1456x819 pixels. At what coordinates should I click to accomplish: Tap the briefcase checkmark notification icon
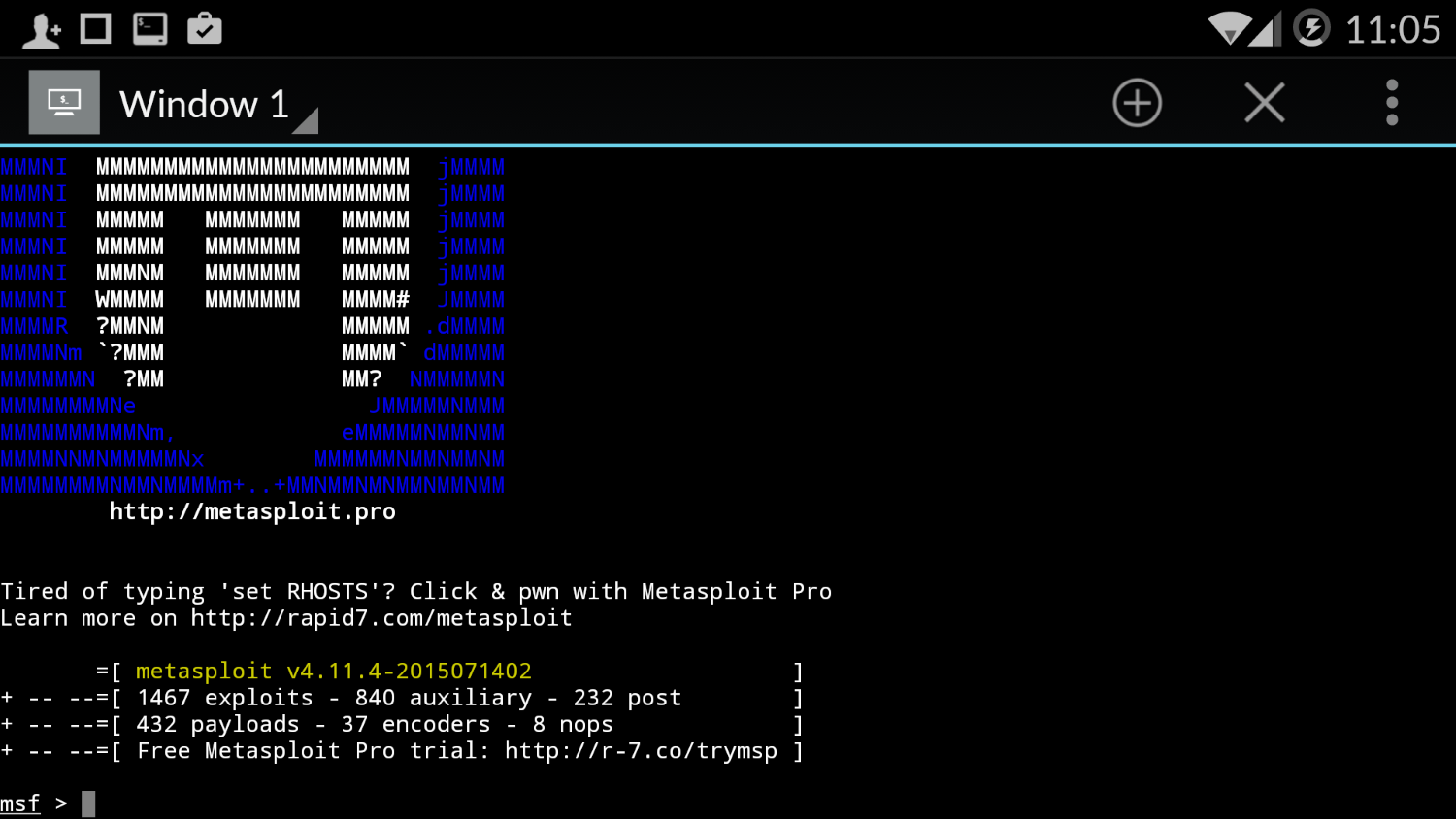click(205, 29)
